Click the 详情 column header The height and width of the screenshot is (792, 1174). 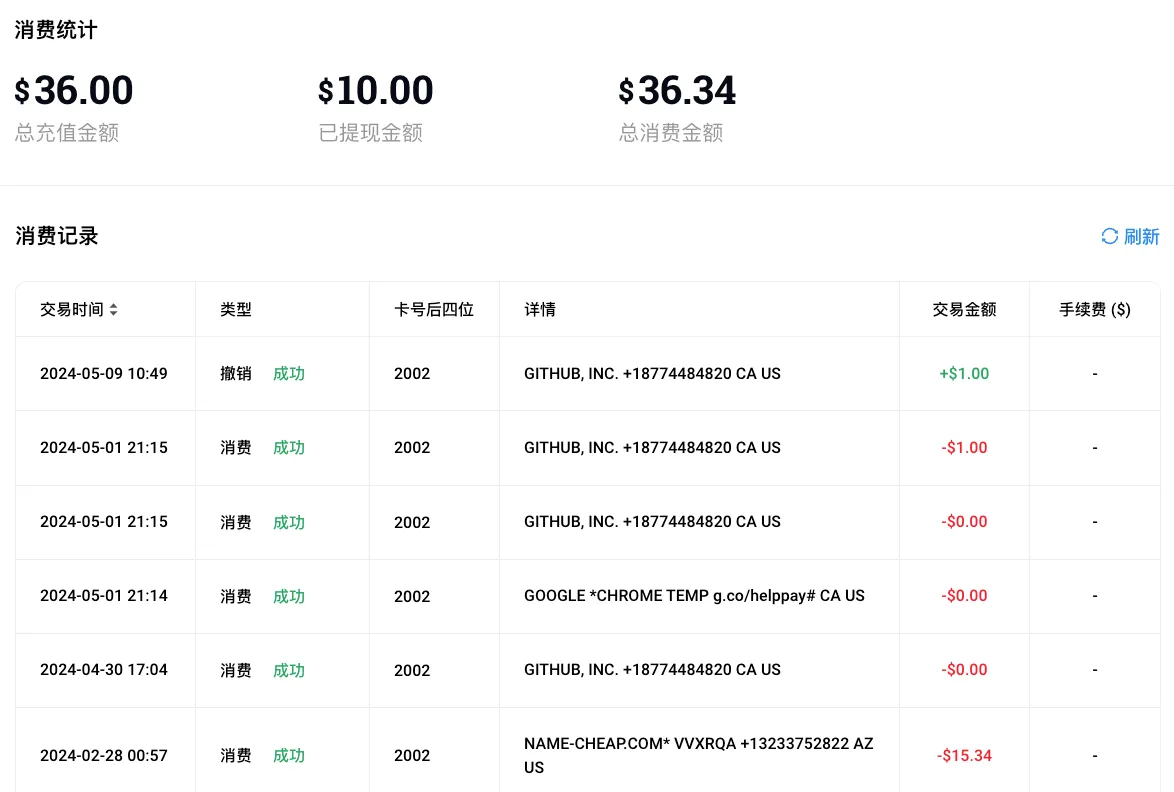click(540, 310)
